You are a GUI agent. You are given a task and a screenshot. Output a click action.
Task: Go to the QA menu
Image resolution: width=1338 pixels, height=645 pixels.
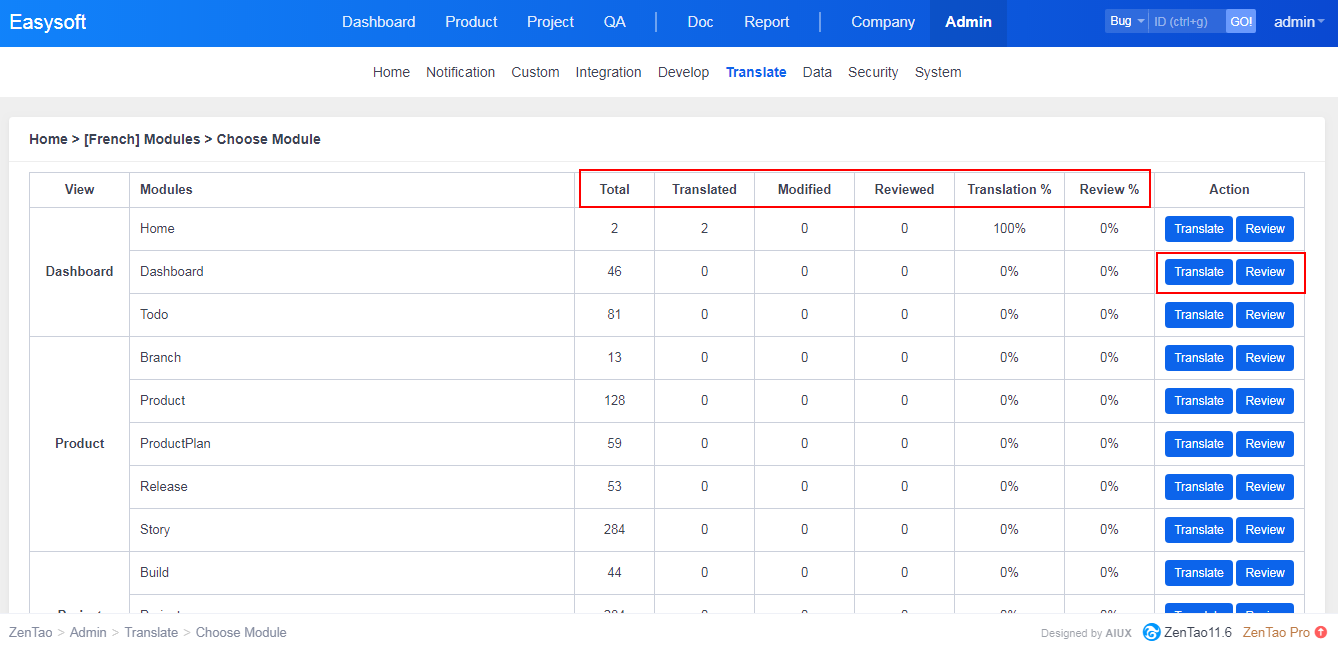tap(614, 22)
